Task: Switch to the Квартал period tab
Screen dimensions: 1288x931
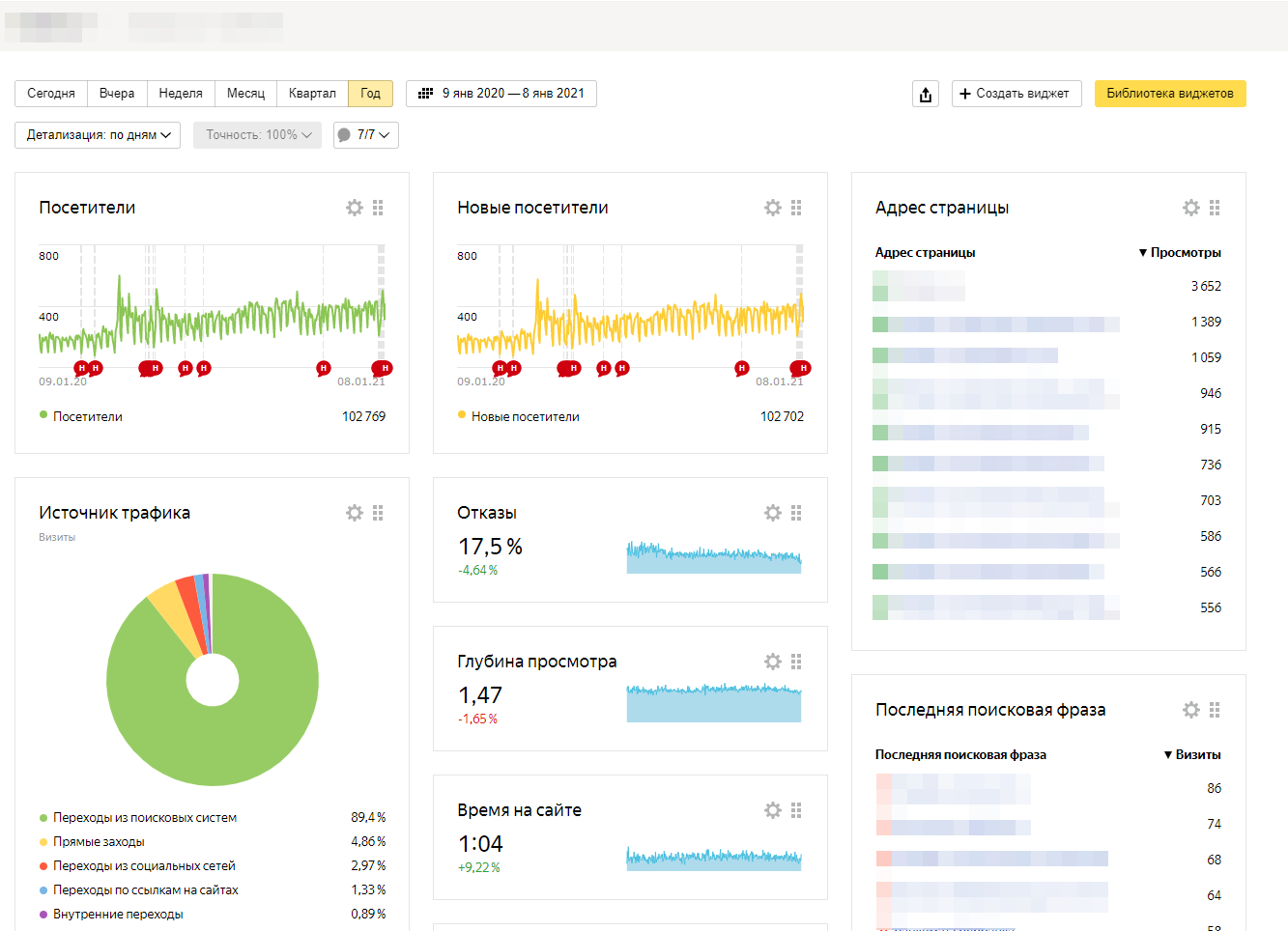Action: point(312,94)
